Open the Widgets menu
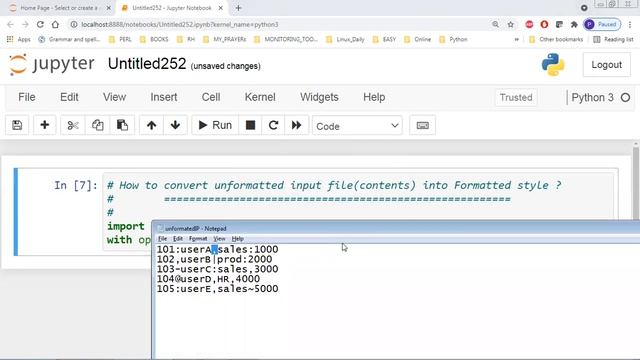Viewport: 640px width, 360px height. coord(319,97)
